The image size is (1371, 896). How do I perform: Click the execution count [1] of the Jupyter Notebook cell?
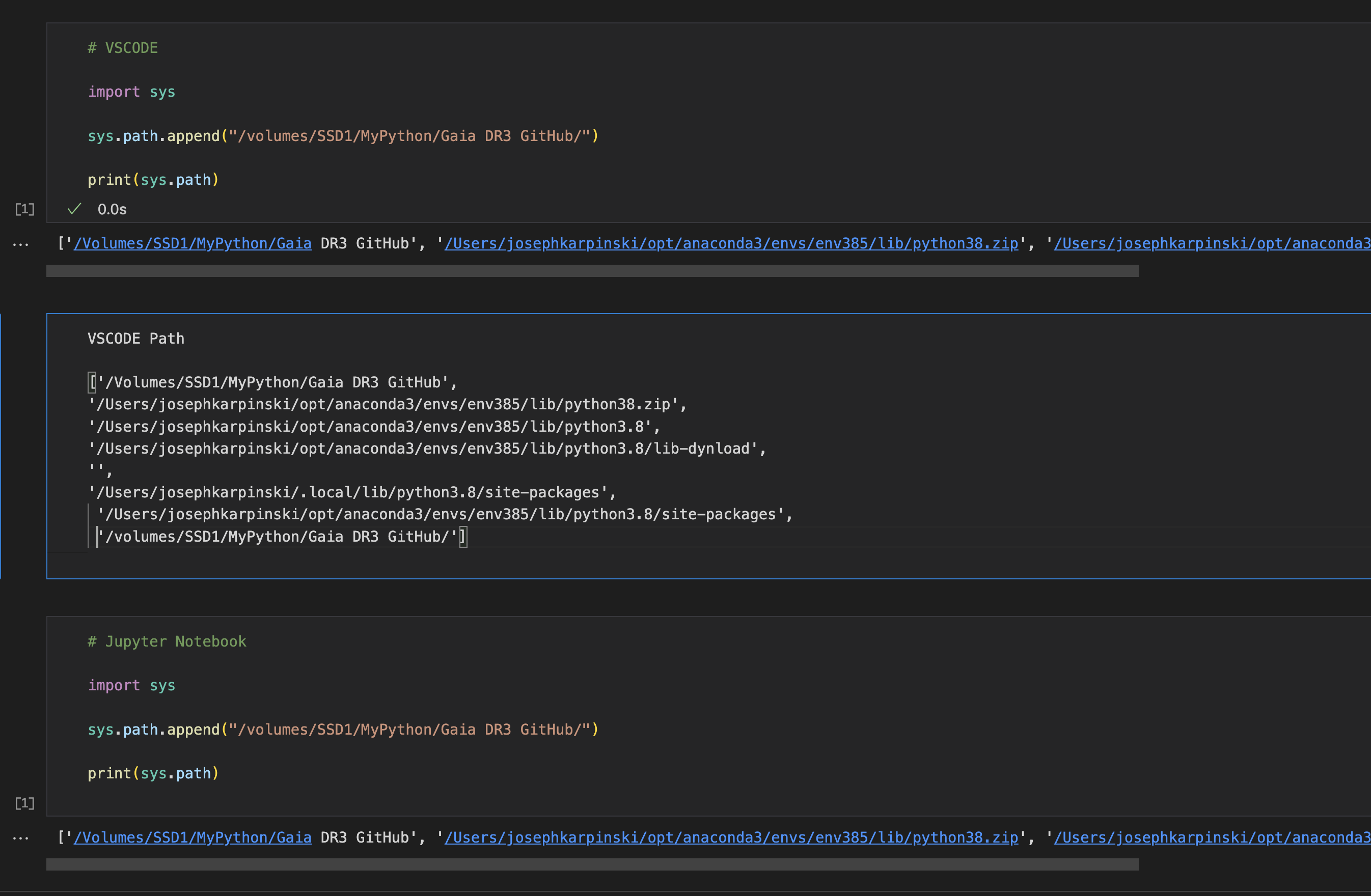tap(25, 803)
